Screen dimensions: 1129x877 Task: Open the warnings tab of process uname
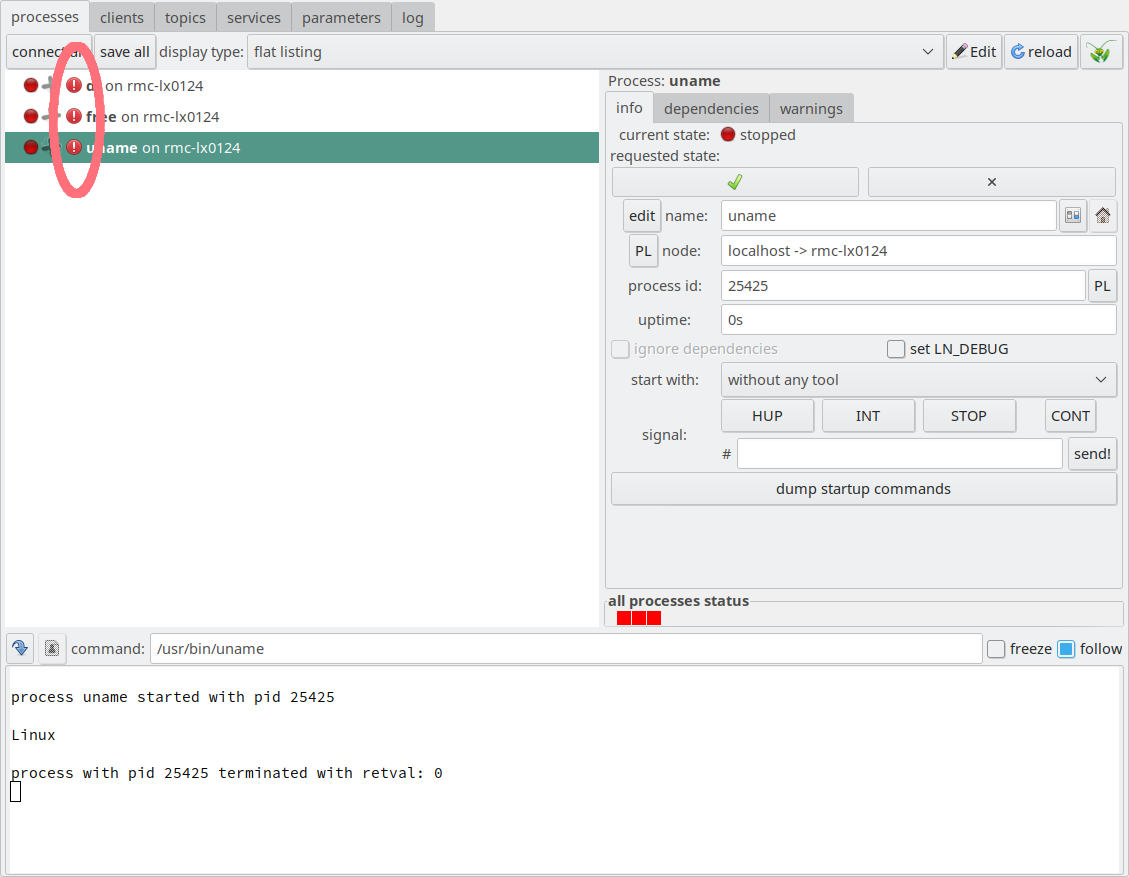[811, 109]
